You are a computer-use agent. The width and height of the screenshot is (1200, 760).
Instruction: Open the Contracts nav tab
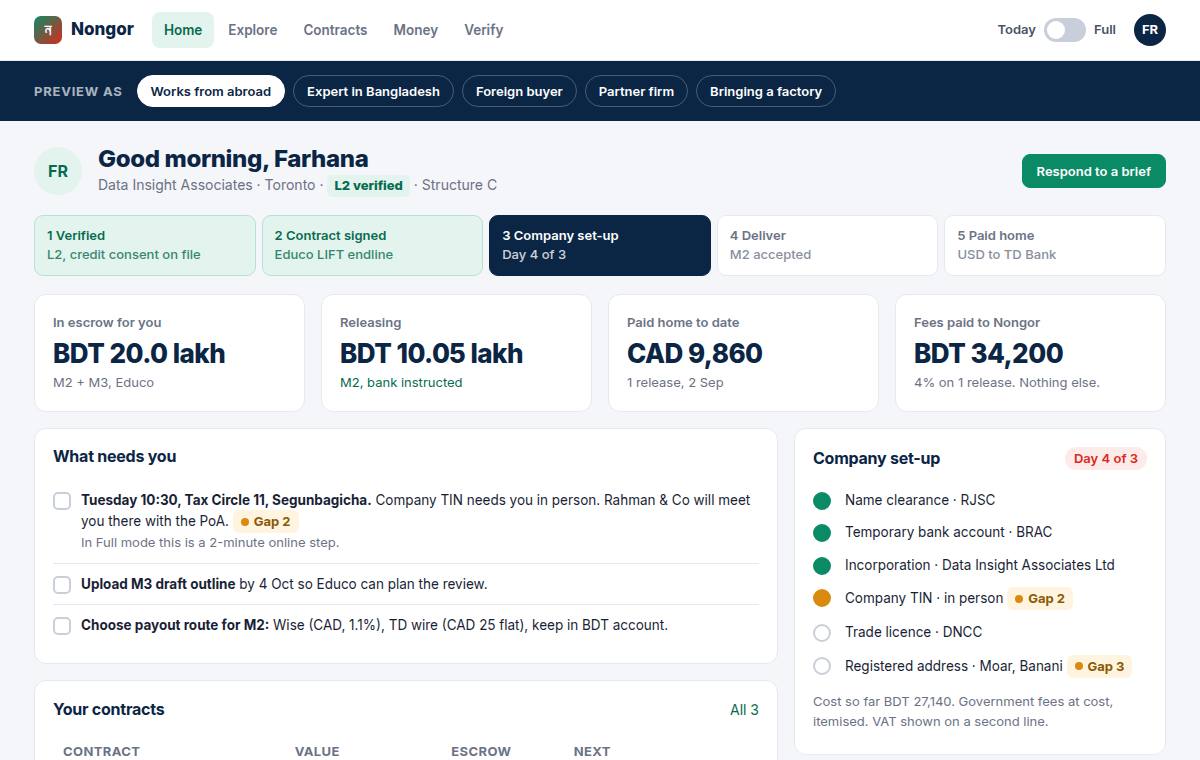(x=335, y=30)
